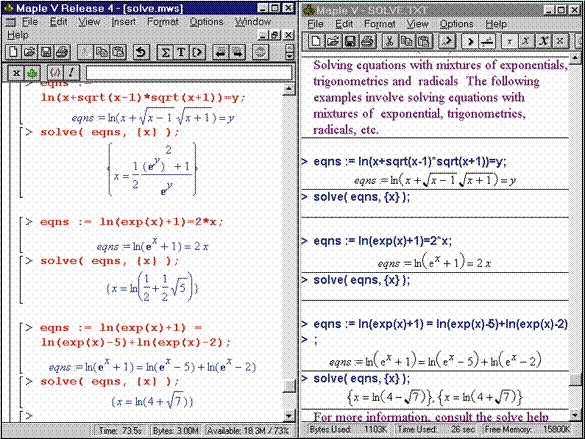This screenshot has width=585, height=439.
Task: Click the auto-correct syntax check button
Action: pyautogui.click(x=55, y=73)
